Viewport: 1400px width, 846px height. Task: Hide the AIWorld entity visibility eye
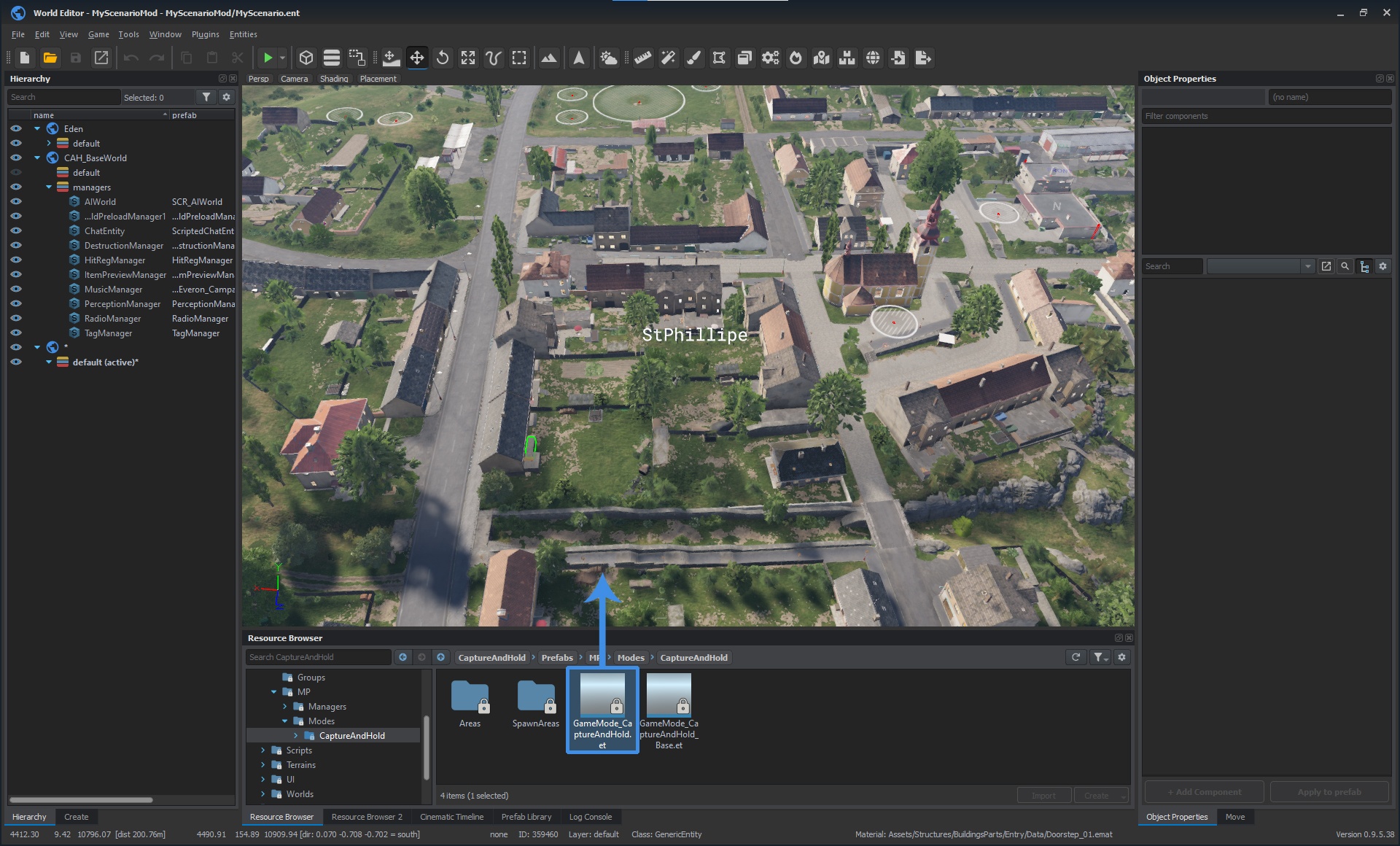tap(16, 202)
